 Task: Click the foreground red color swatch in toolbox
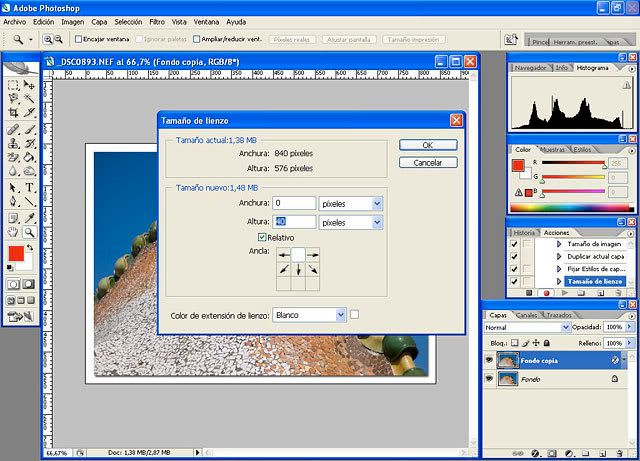(x=16, y=254)
